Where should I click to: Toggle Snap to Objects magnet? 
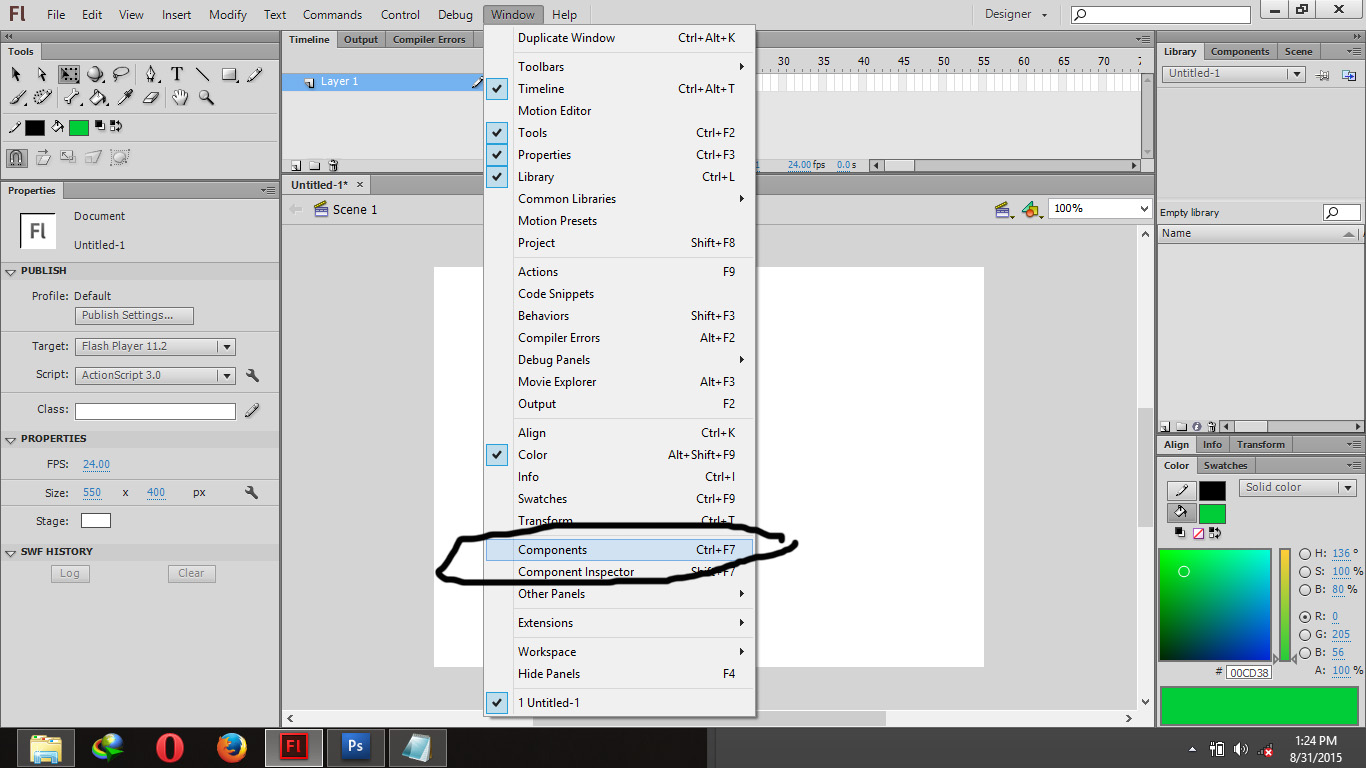[16, 157]
